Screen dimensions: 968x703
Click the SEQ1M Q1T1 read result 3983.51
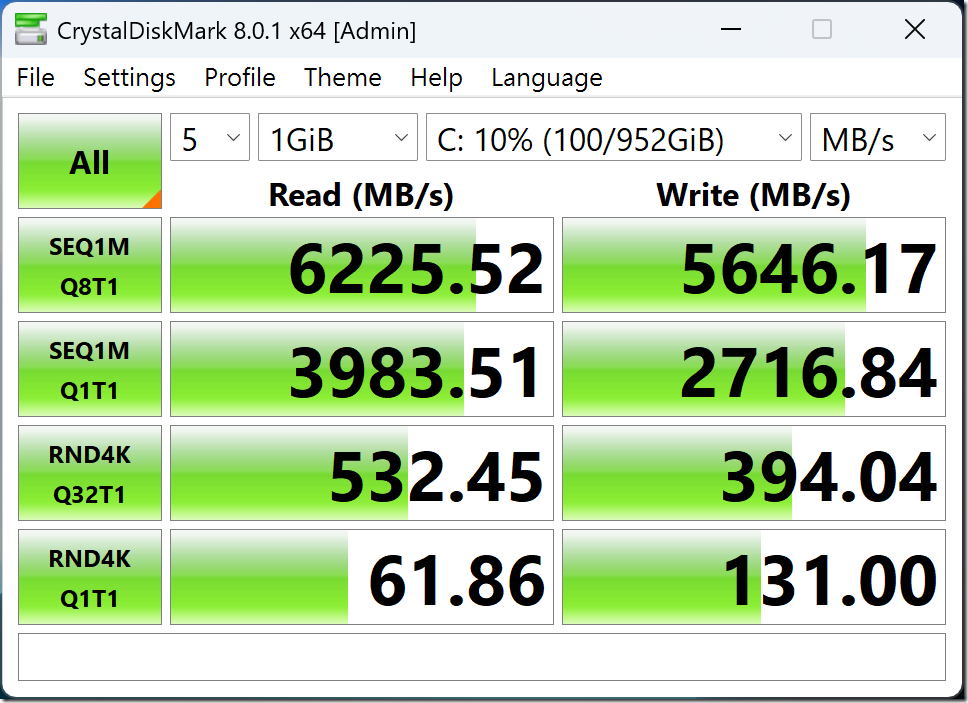(362, 369)
